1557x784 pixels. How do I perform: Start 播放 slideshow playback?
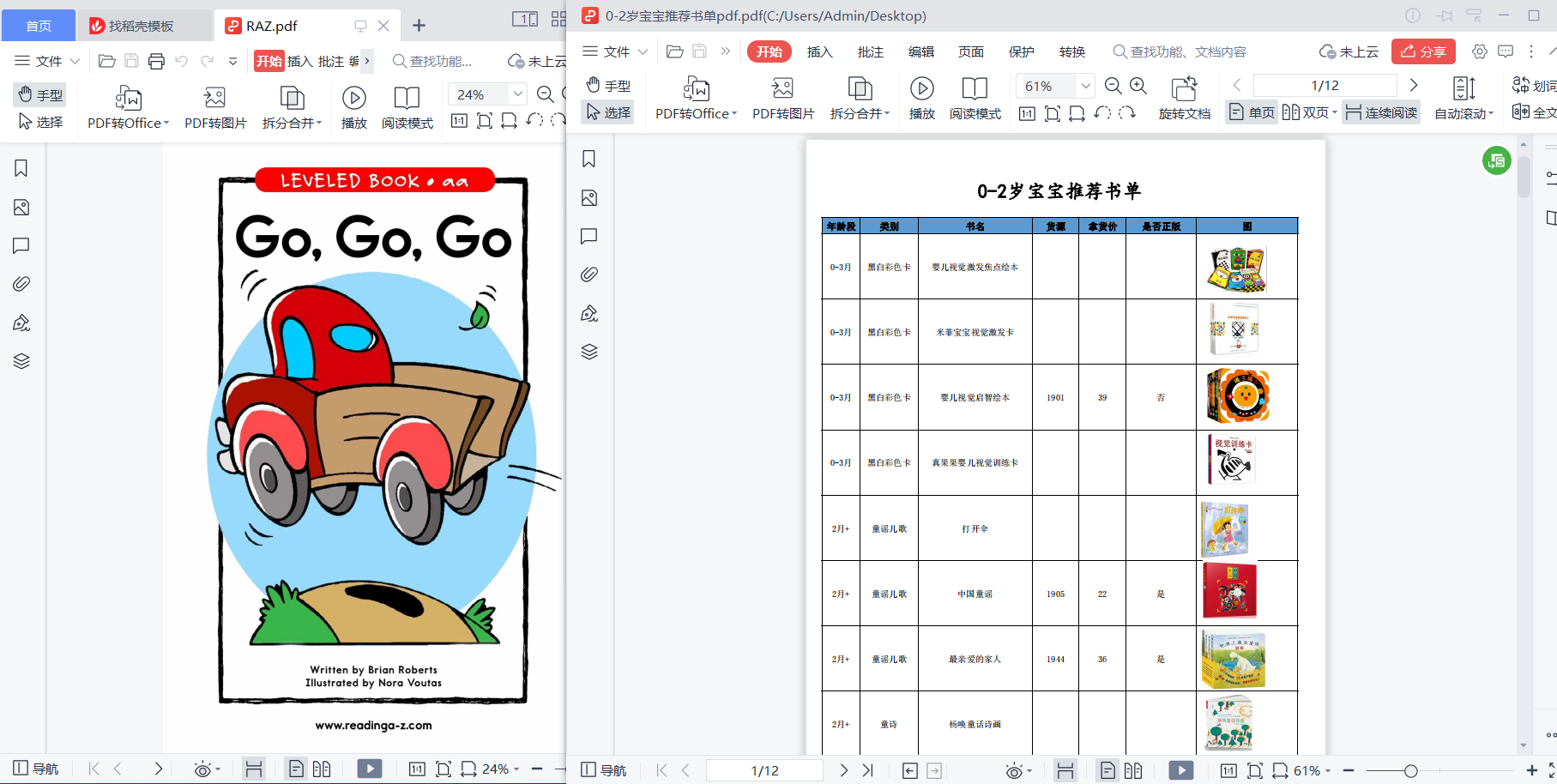point(921,99)
